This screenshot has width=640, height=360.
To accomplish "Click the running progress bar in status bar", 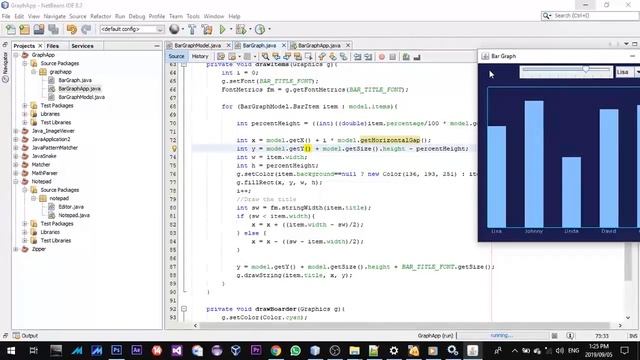I will (x=502, y=336).
